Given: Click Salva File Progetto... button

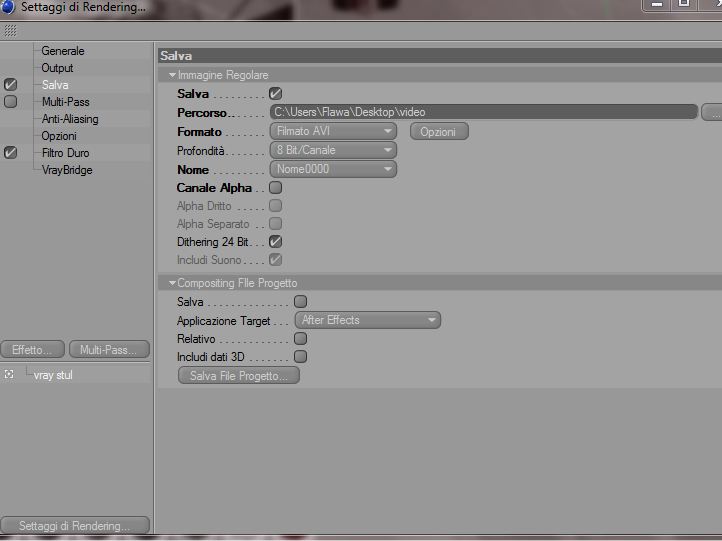Looking at the screenshot, I should (239, 376).
